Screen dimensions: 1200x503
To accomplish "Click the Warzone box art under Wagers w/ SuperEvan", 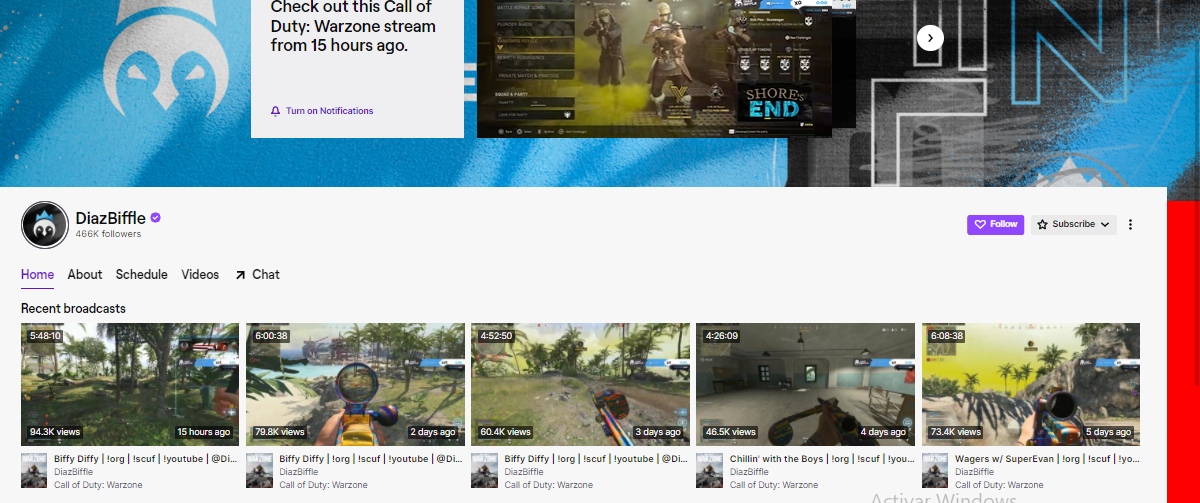I will click(x=934, y=471).
